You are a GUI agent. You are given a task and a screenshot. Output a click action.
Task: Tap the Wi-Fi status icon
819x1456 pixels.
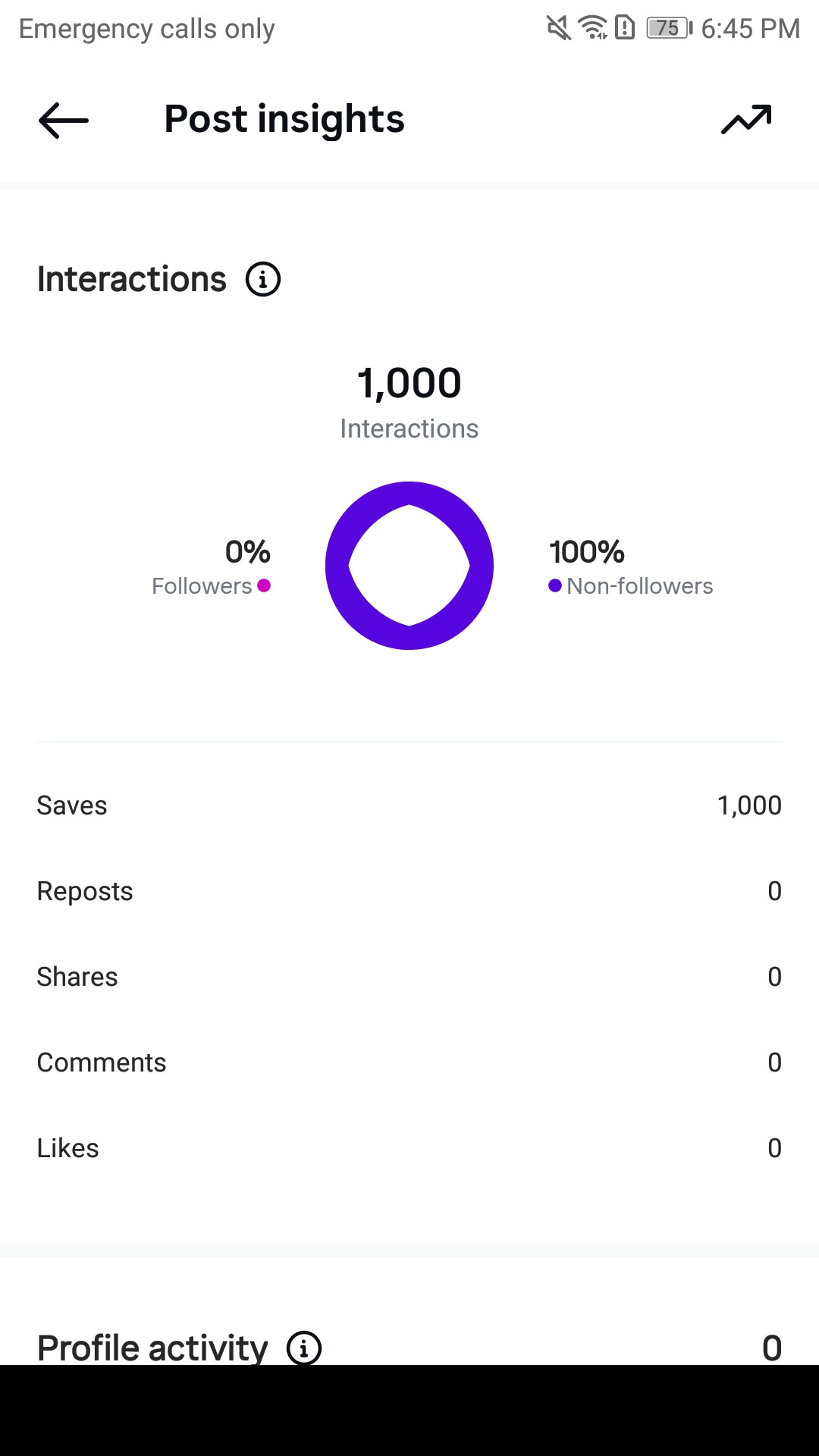point(593,28)
